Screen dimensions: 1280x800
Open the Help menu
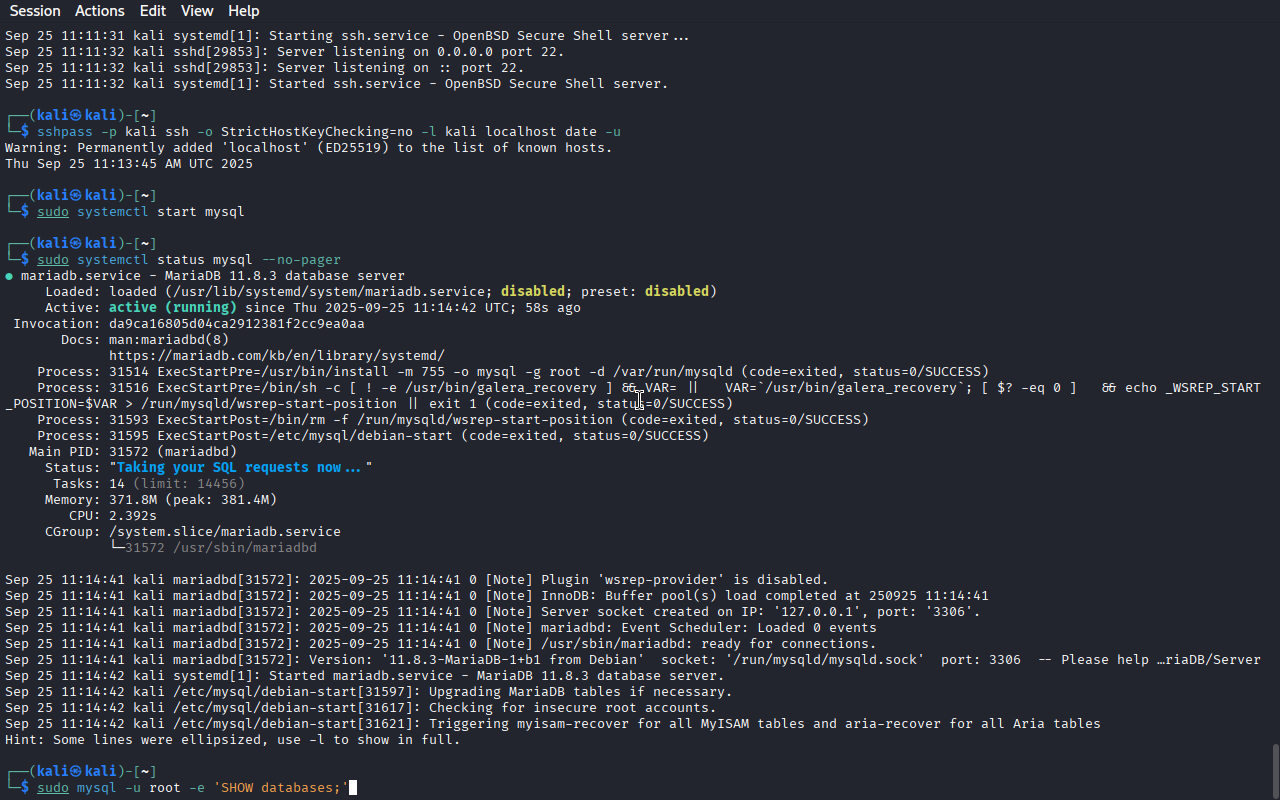pos(243,11)
